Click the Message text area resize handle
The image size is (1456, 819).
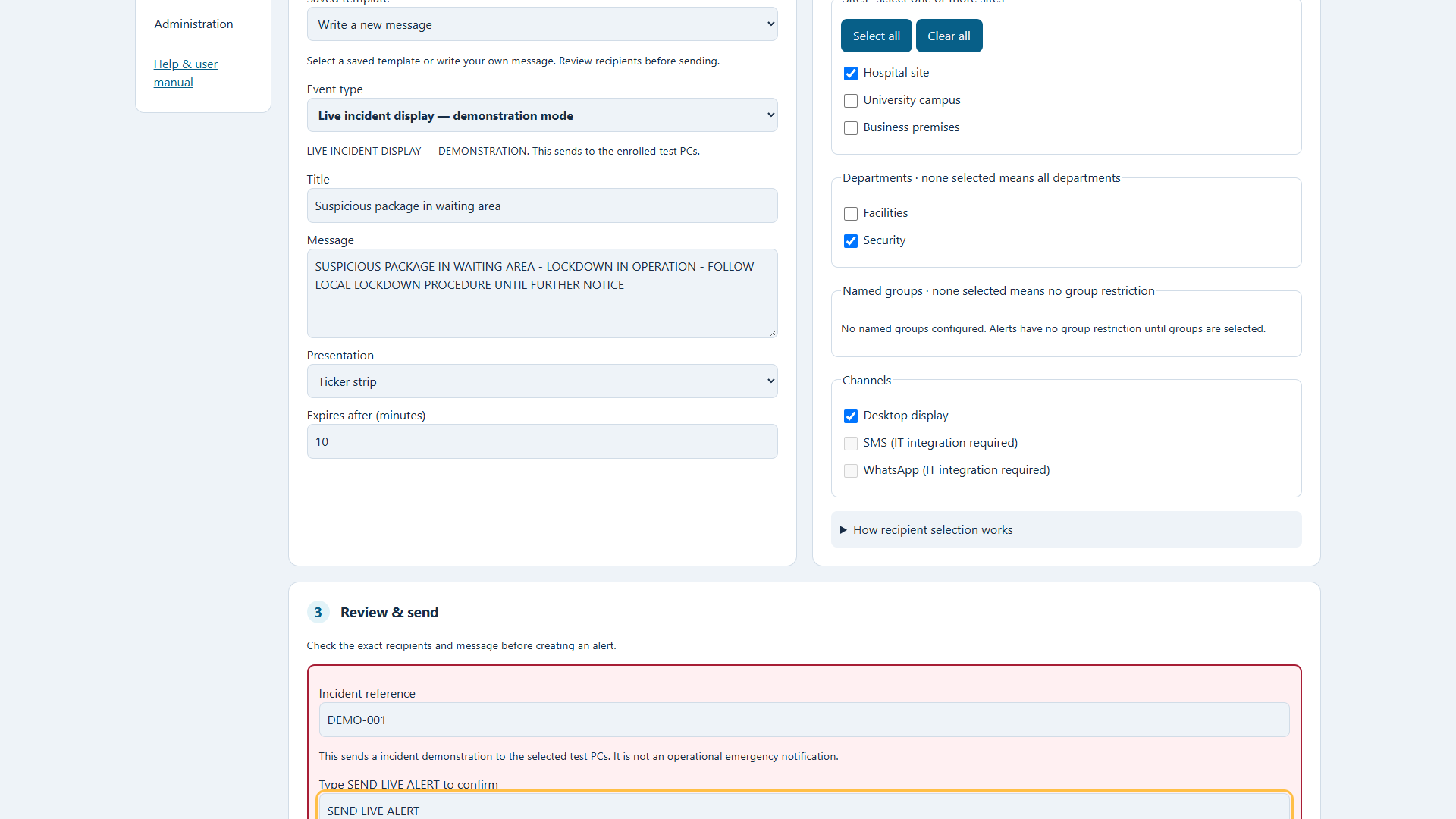pos(773,332)
